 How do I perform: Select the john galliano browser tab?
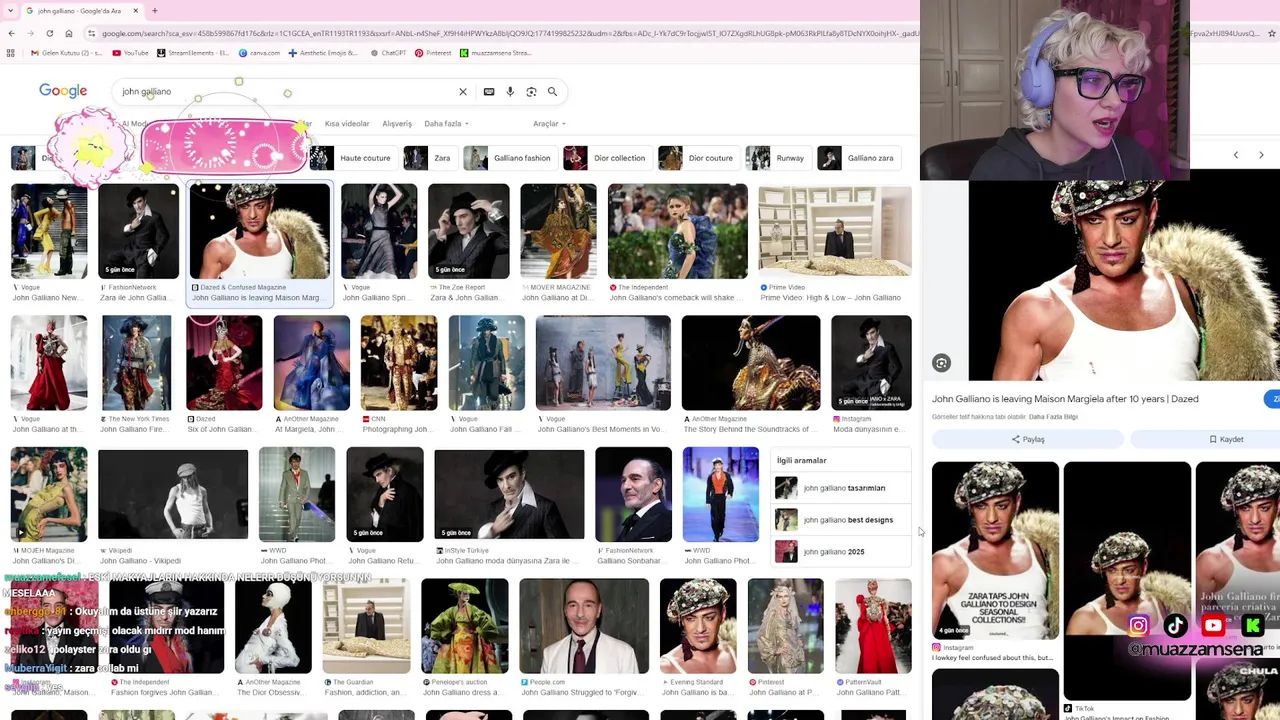tap(80, 11)
